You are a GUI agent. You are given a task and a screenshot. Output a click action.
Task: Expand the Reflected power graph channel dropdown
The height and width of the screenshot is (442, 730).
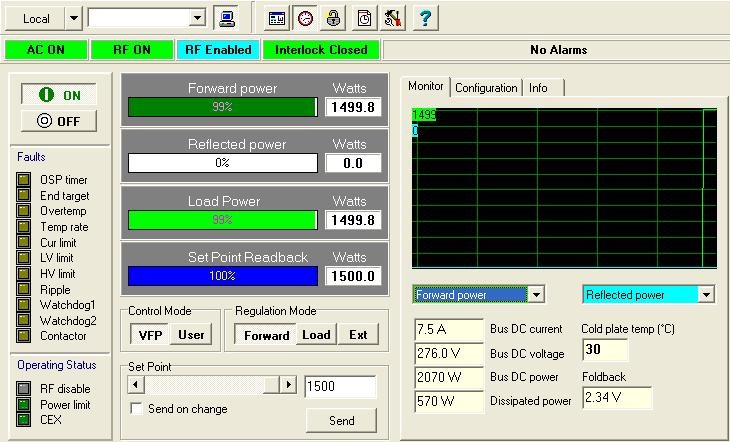click(x=707, y=295)
